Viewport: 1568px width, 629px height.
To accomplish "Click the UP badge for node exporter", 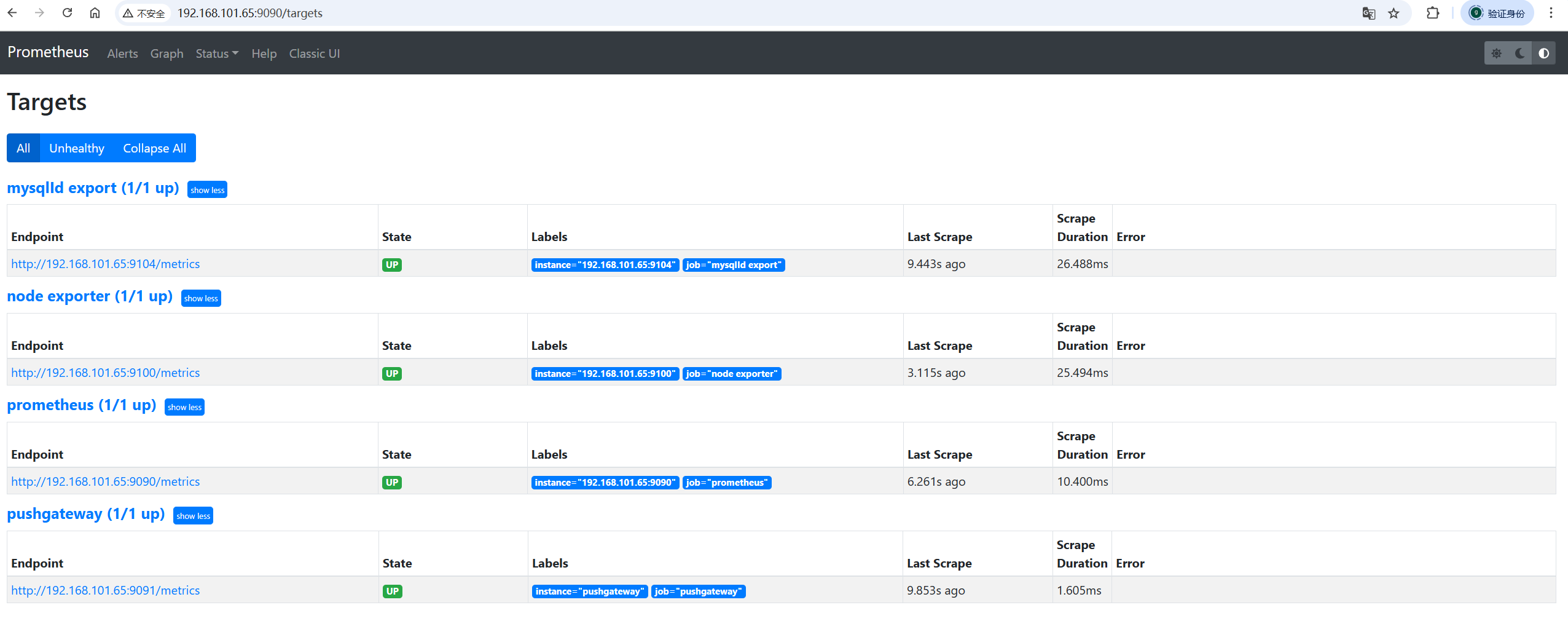I will click(x=392, y=374).
